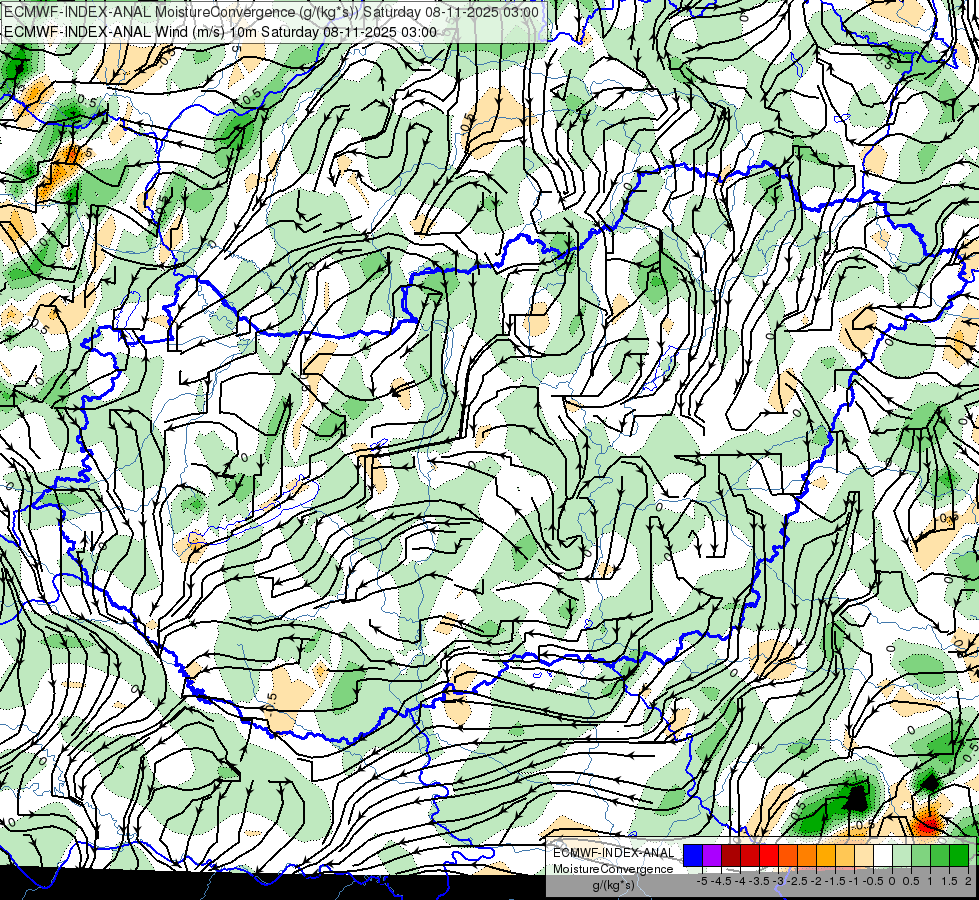Select the medium green swatch between 1 and 1.5

click(940, 856)
